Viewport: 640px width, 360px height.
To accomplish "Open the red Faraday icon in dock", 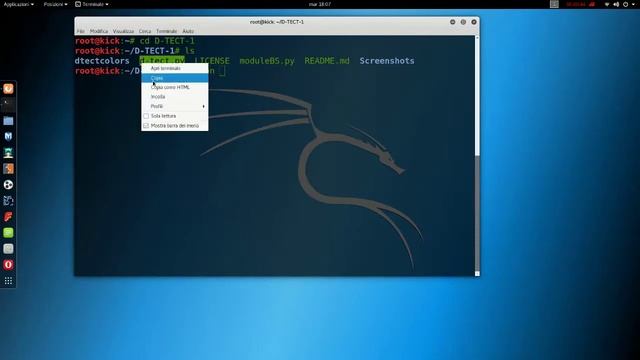I will pyautogui.click(x=8, y=217).
